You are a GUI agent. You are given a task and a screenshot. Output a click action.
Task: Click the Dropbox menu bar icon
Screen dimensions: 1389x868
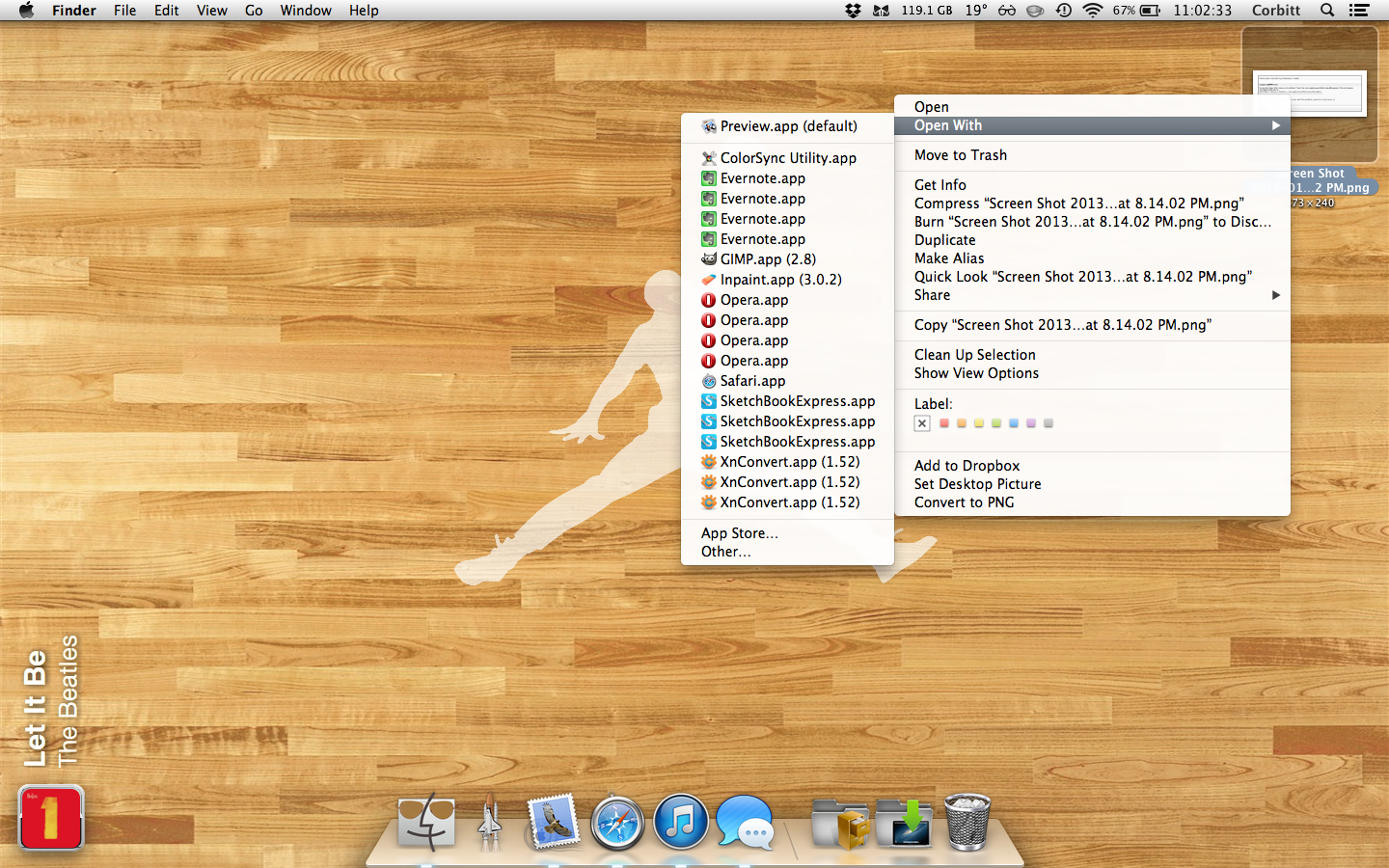coord(853,11)
